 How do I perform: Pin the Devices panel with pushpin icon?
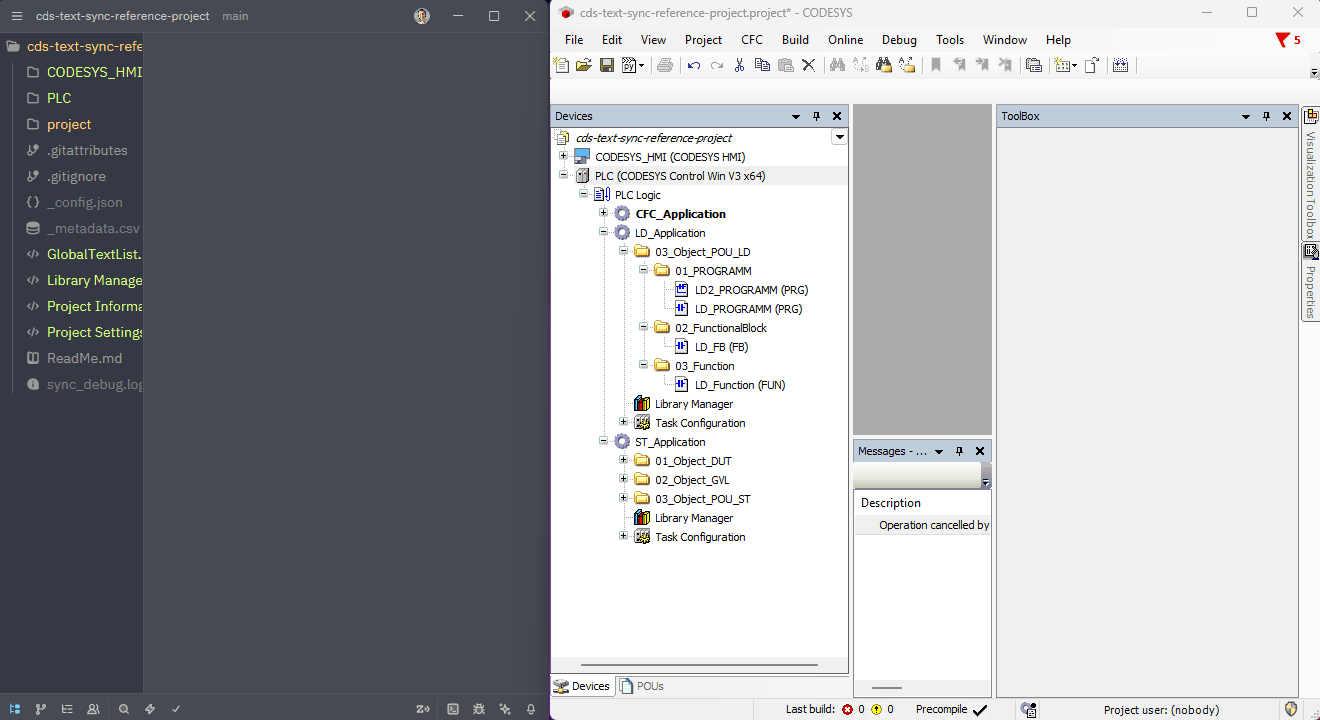817,116
